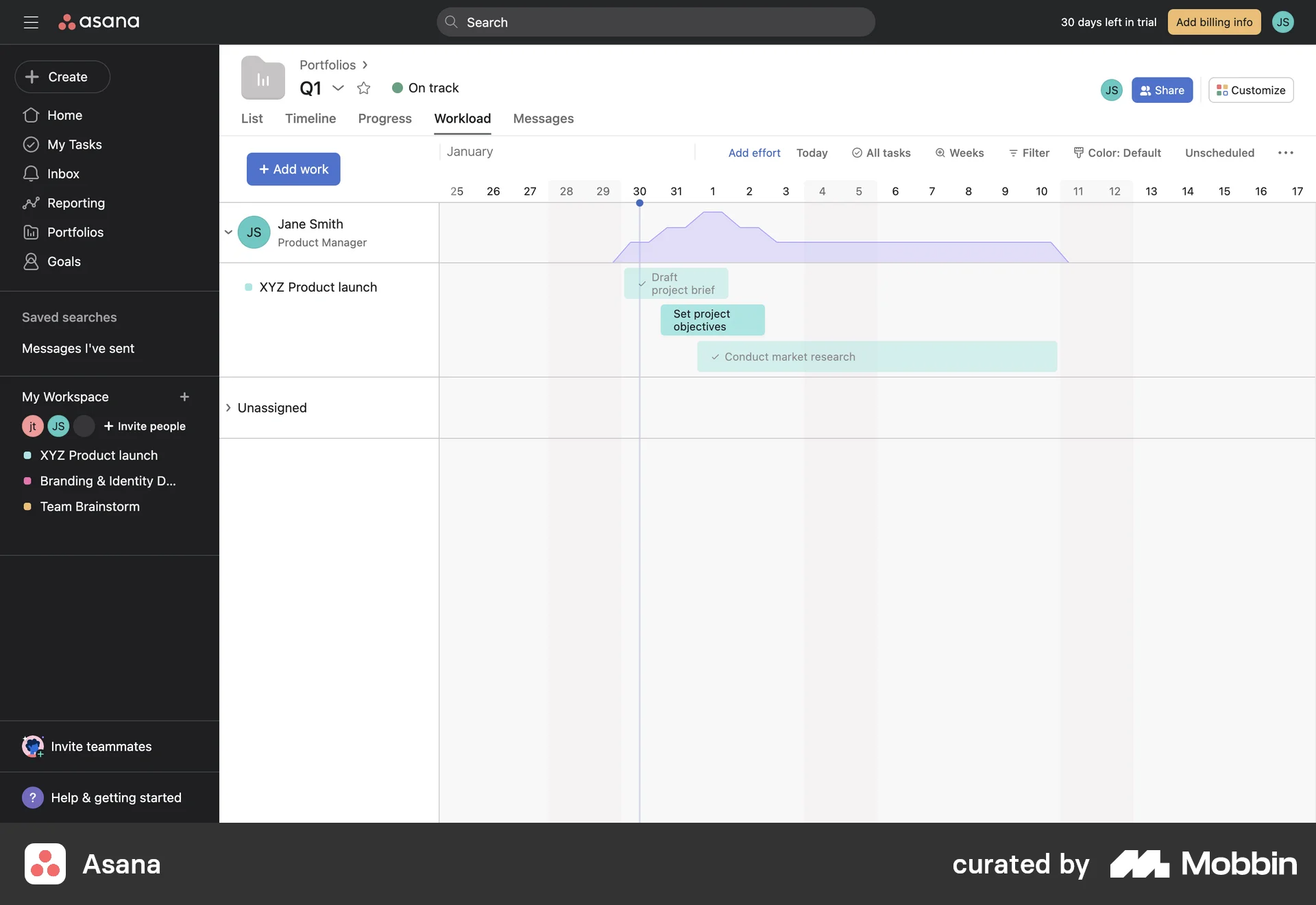Open Reporting in the sidebar
Viewport: 1316px width, 905px height.
tap(75, 203)
